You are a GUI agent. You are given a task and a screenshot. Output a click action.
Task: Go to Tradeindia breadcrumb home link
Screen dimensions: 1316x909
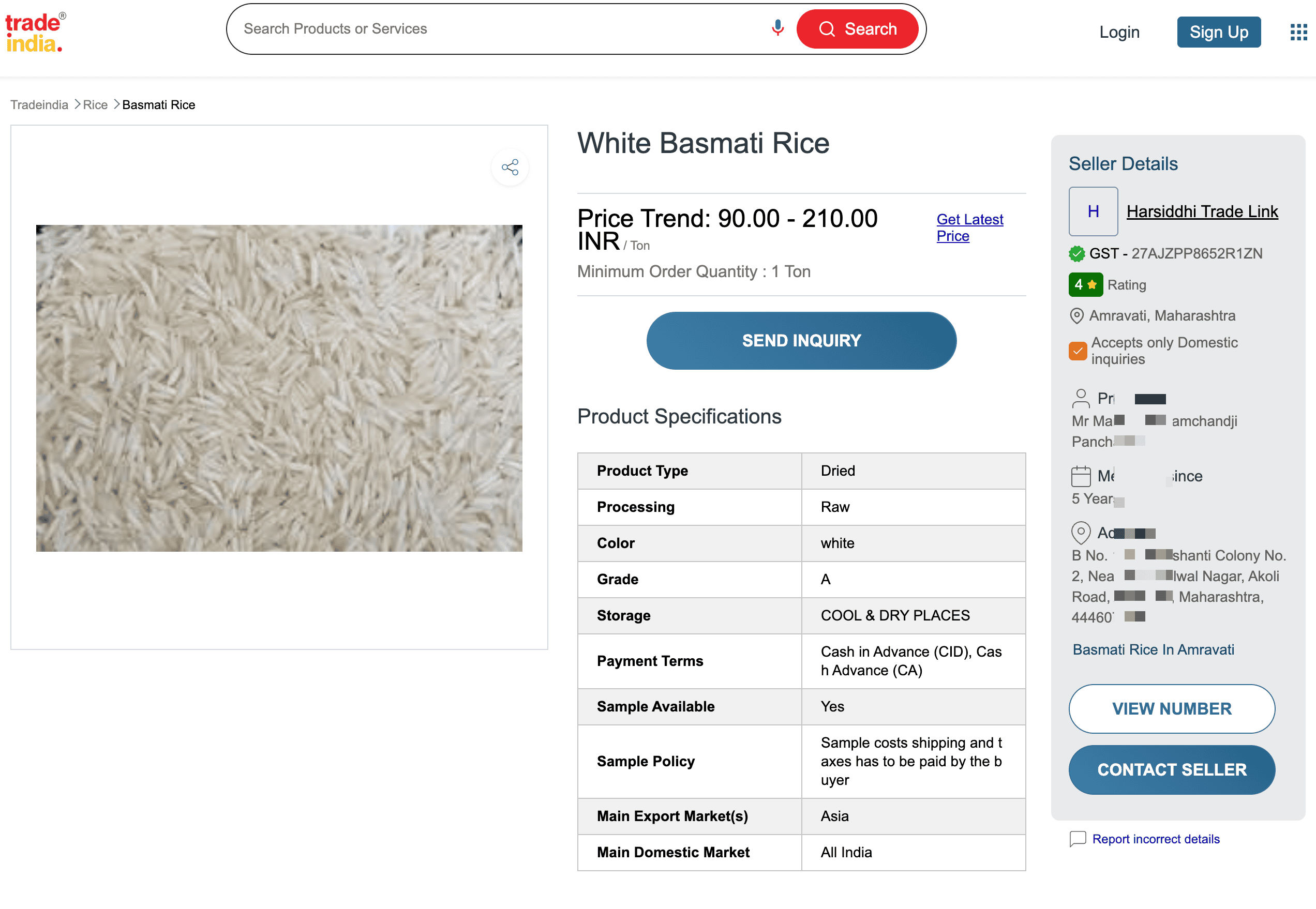pyautogui.click(x=39, y=105)
